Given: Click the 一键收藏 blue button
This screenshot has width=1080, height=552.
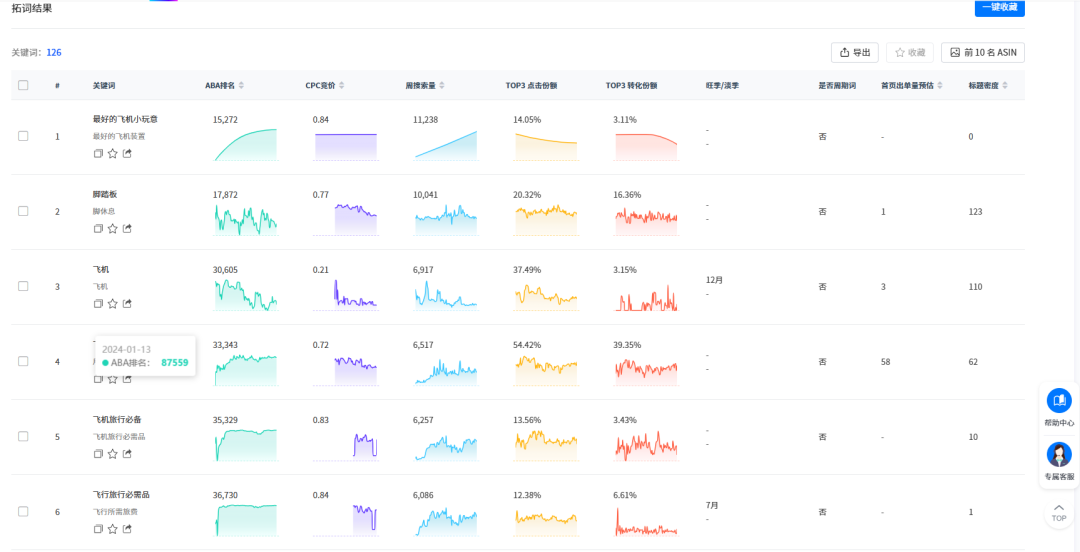Looking at the screenshot, I should coord(999,8).
